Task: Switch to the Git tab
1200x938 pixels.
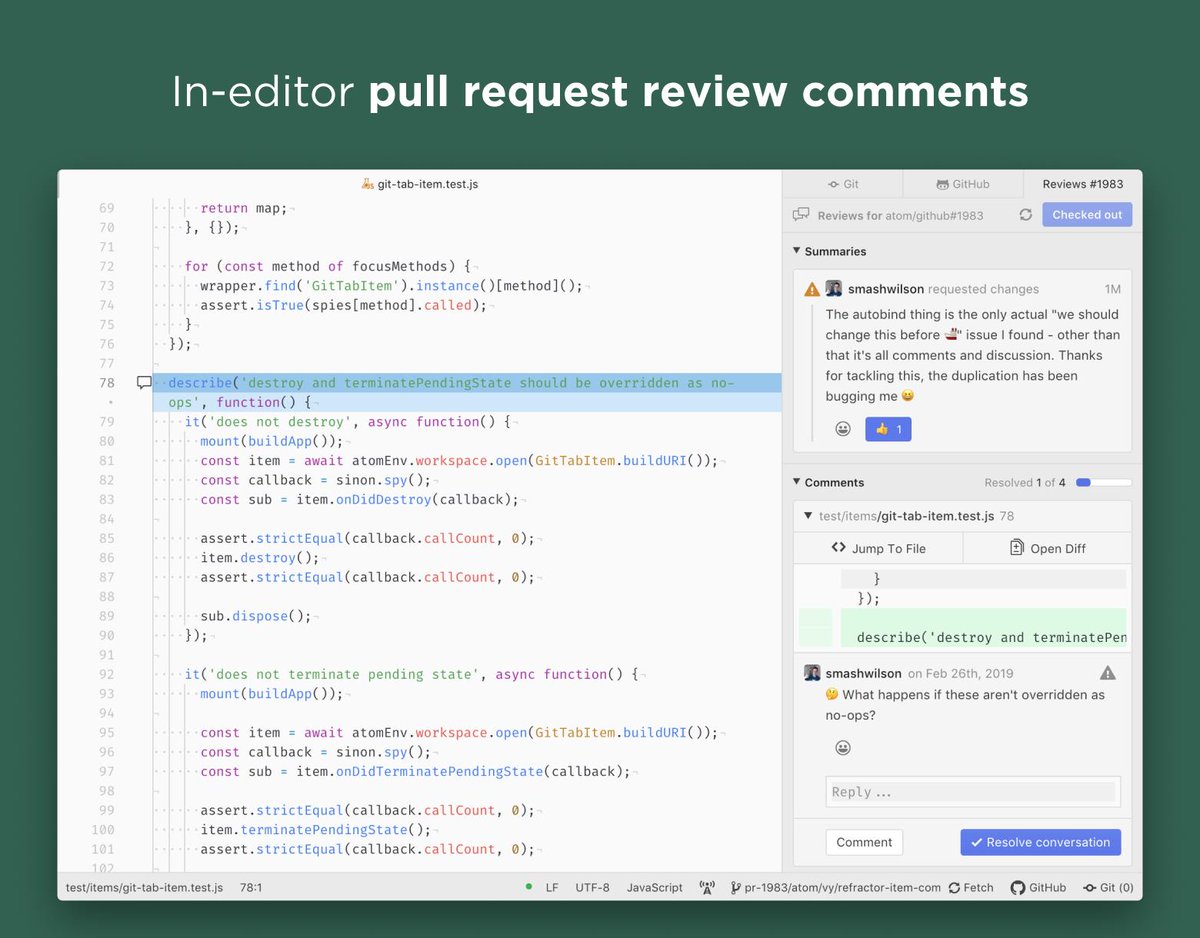Action: (x=843, y=184)
